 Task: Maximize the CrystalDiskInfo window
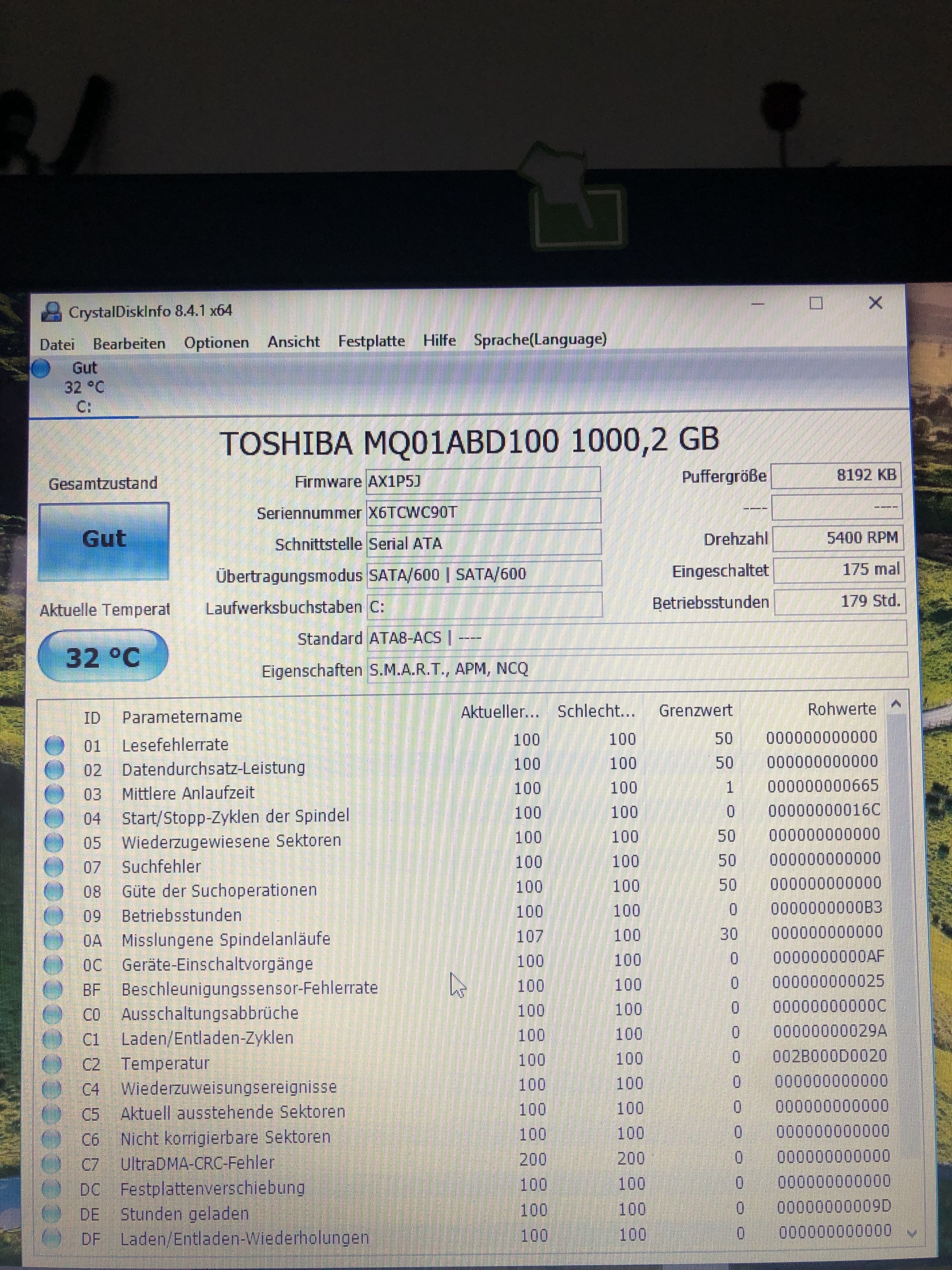coord(815,303)
